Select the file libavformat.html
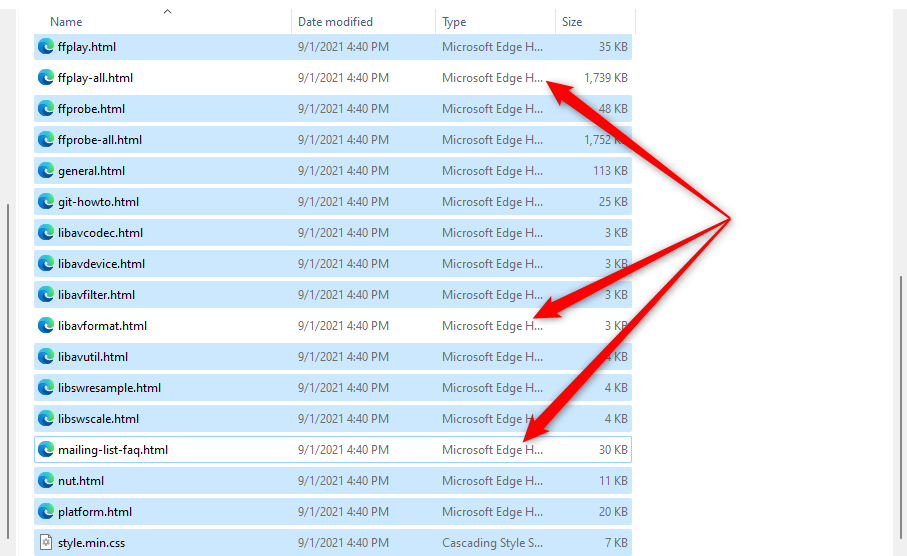This screenshot has height=556, width=907. (x=333, y=326)
